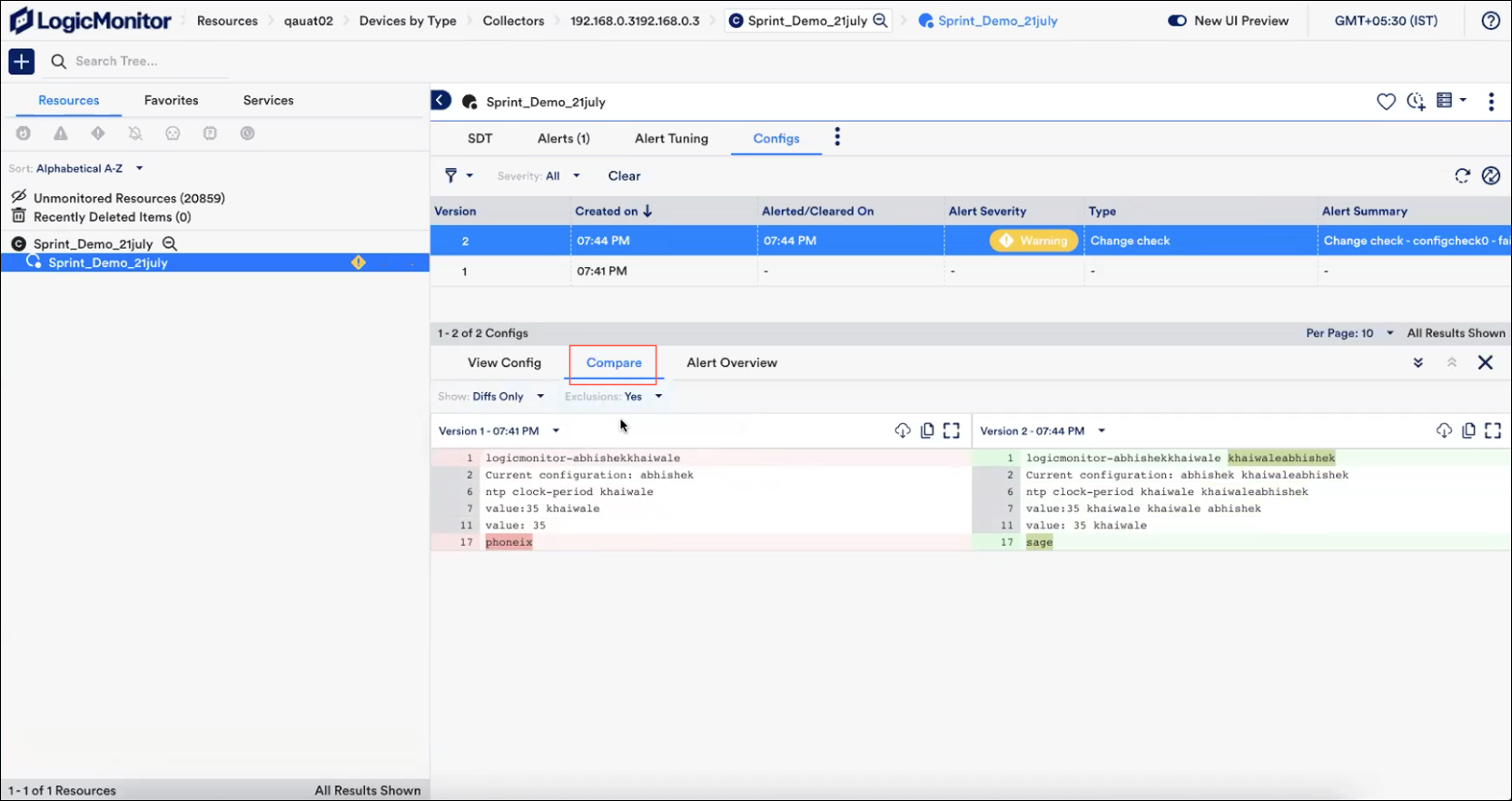Collapse panel with blue back chevron

point(440,100)
